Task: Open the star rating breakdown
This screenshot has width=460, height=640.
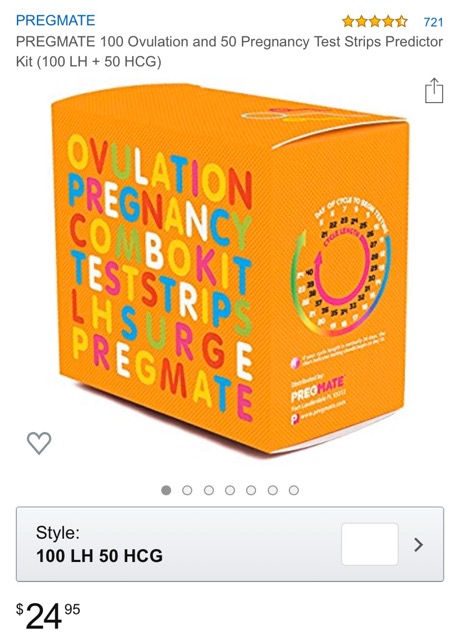Action: [x=375, y=21]
